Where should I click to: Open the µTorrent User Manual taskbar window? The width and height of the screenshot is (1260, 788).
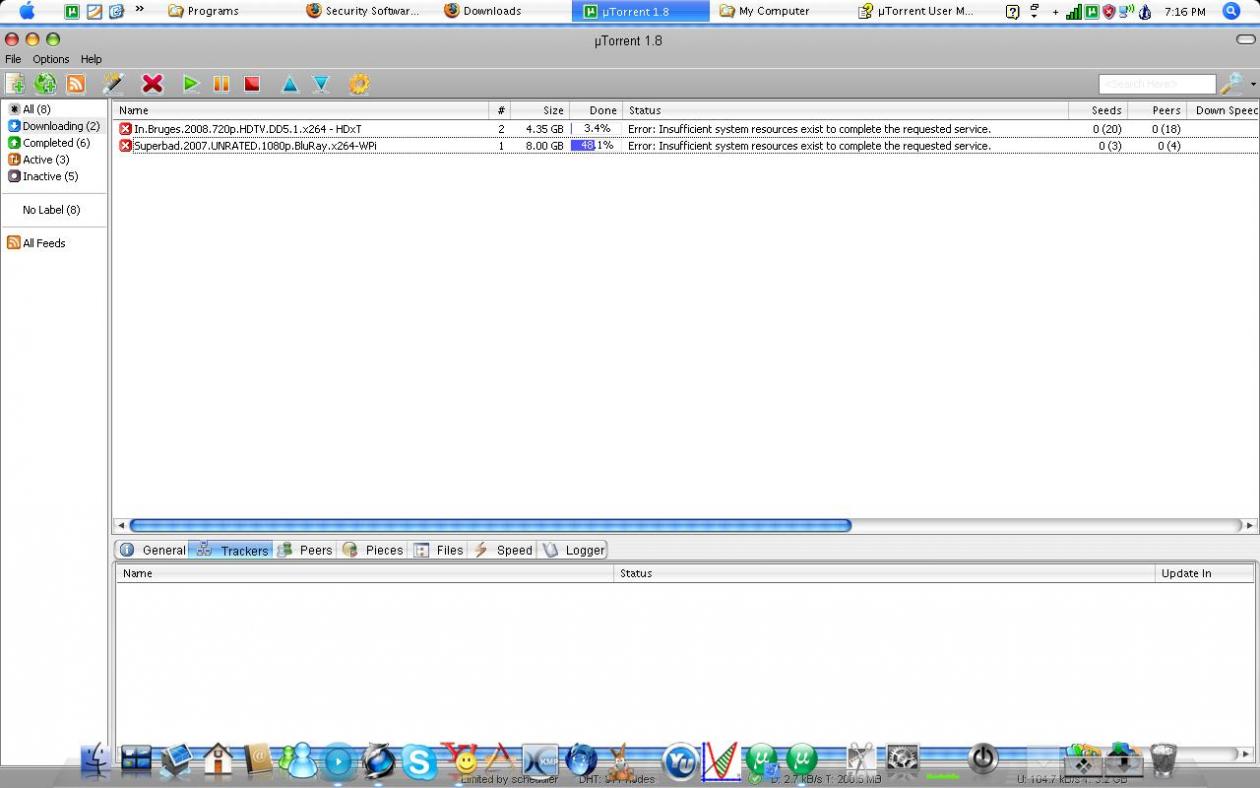916,11
